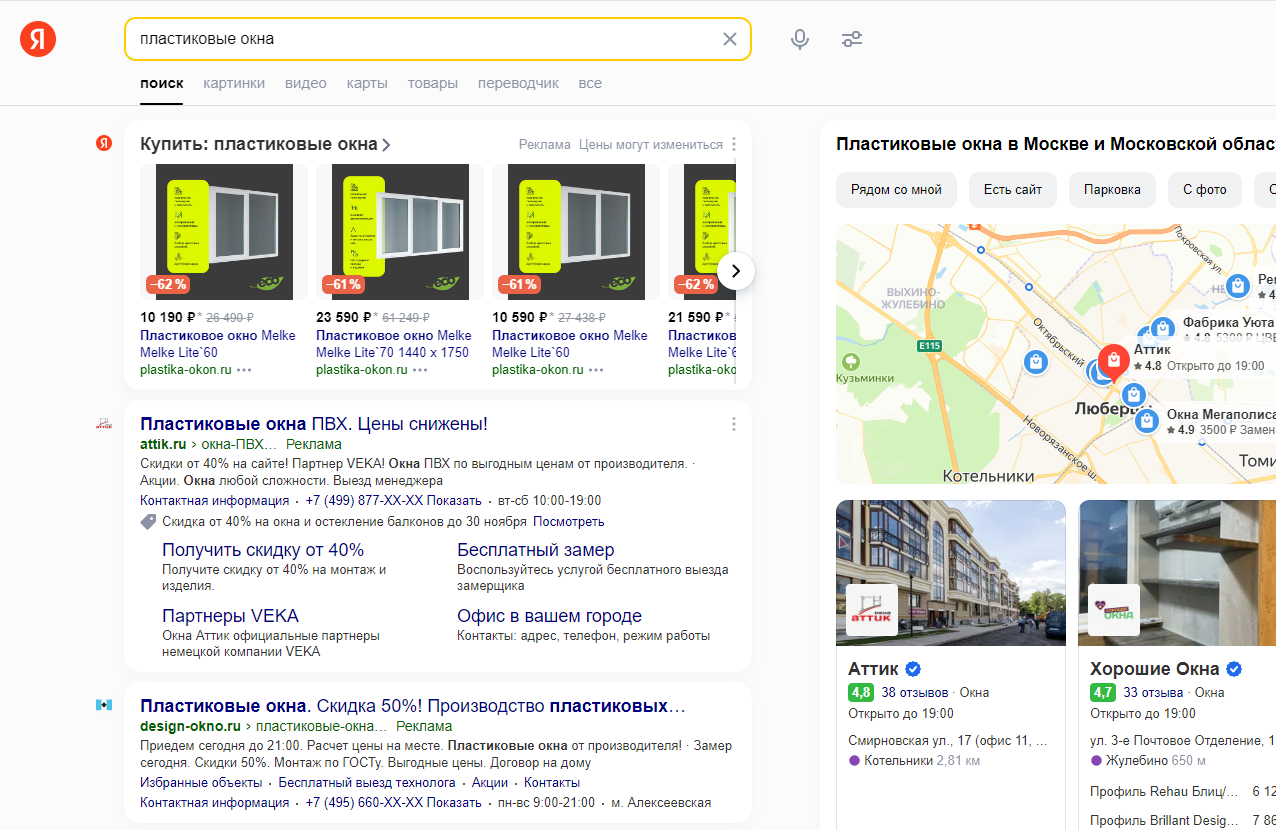Open the Аттик building photo thumbnail
The image size is (1276, 830).
[950, 573]
